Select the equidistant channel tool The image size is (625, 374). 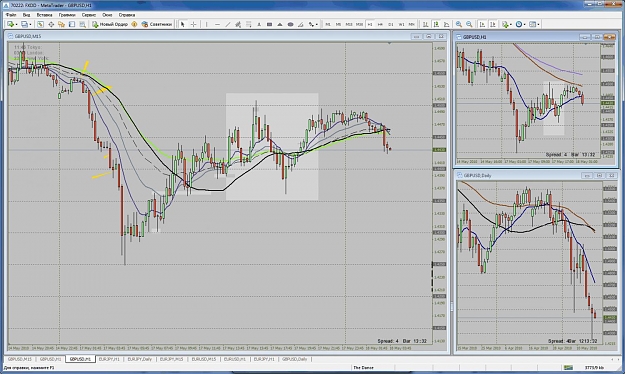[x=238, y=24]
